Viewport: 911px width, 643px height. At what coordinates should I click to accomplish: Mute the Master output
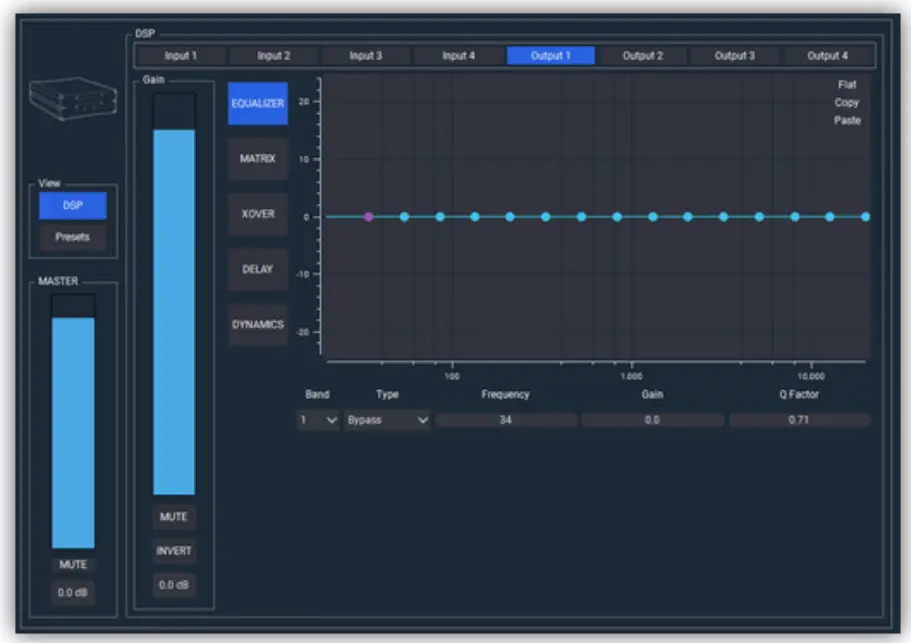click(71, 563)
